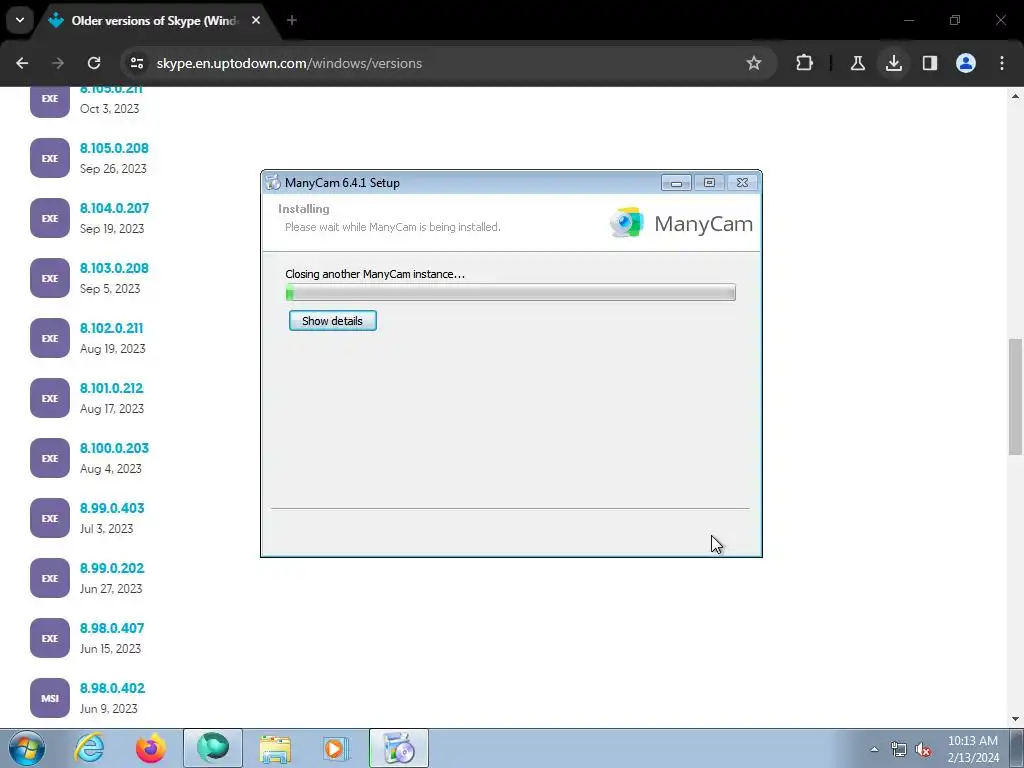This screenshot has width=1024, height=768.
Task: Click the ManyCam installation progress bar
Action: (x=511, y=293)
